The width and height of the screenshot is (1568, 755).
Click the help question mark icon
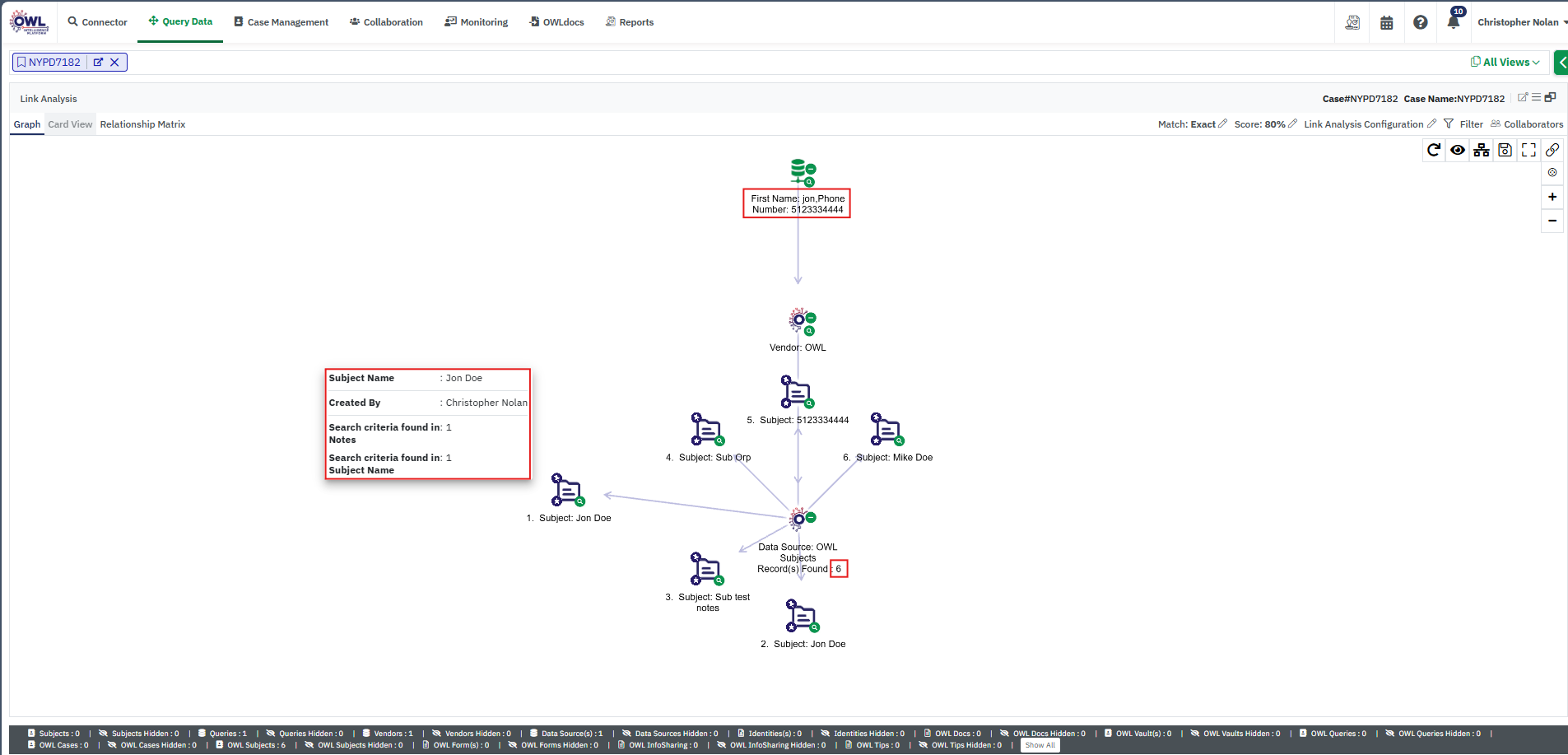tap(1421, 22)
